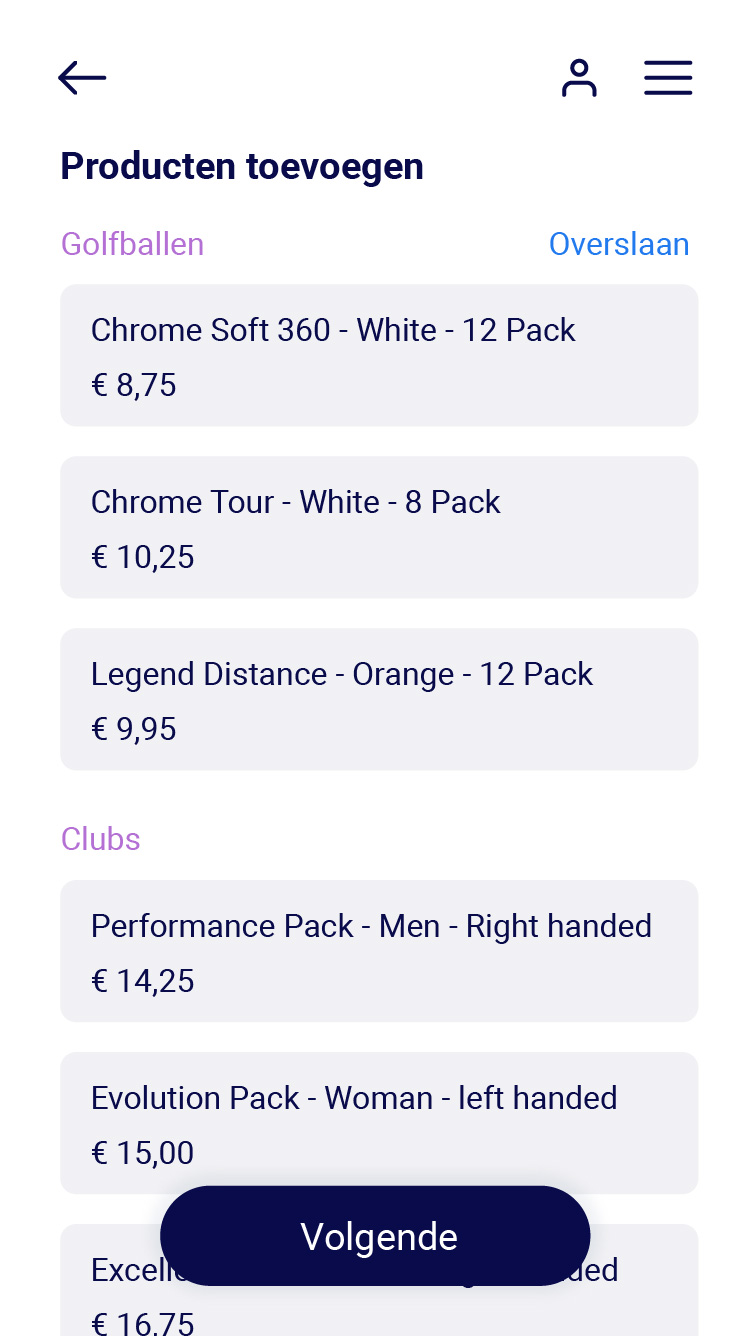Skip golf balls via Overslaan link
The width and height of the screenshot is (751, 1336).
(x=619, y=244)
